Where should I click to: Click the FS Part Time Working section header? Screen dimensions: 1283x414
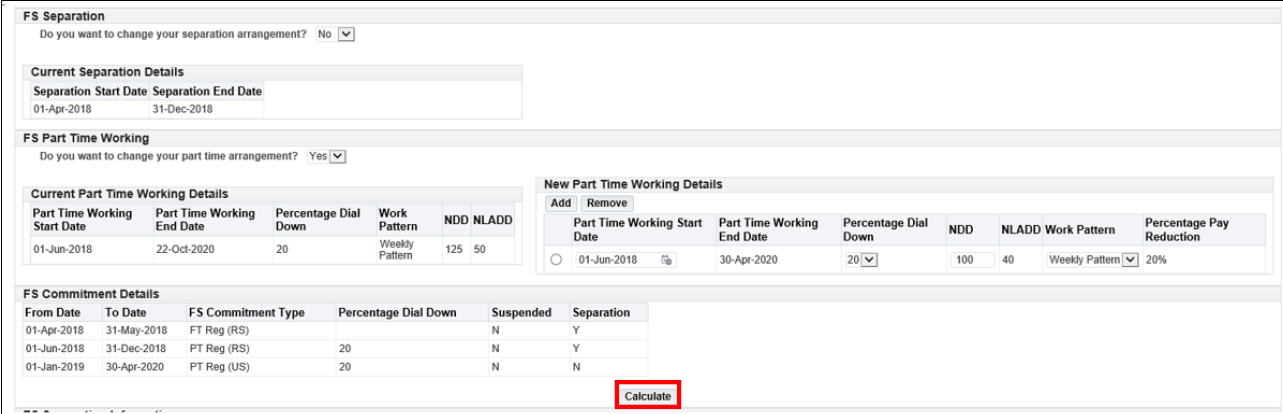pos(85,138)
